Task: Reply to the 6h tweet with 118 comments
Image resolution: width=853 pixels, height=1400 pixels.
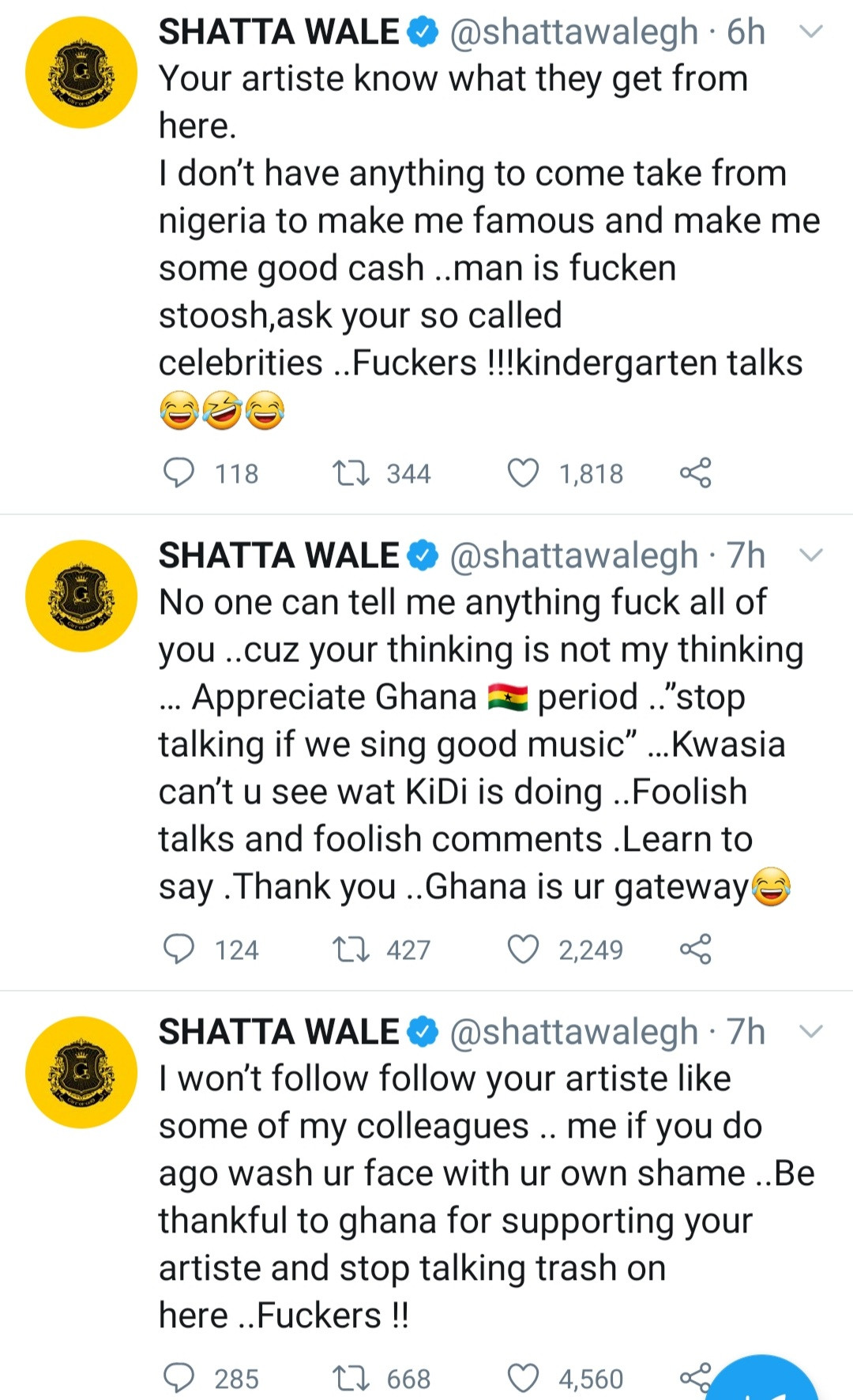Action: tap(178, 472)
